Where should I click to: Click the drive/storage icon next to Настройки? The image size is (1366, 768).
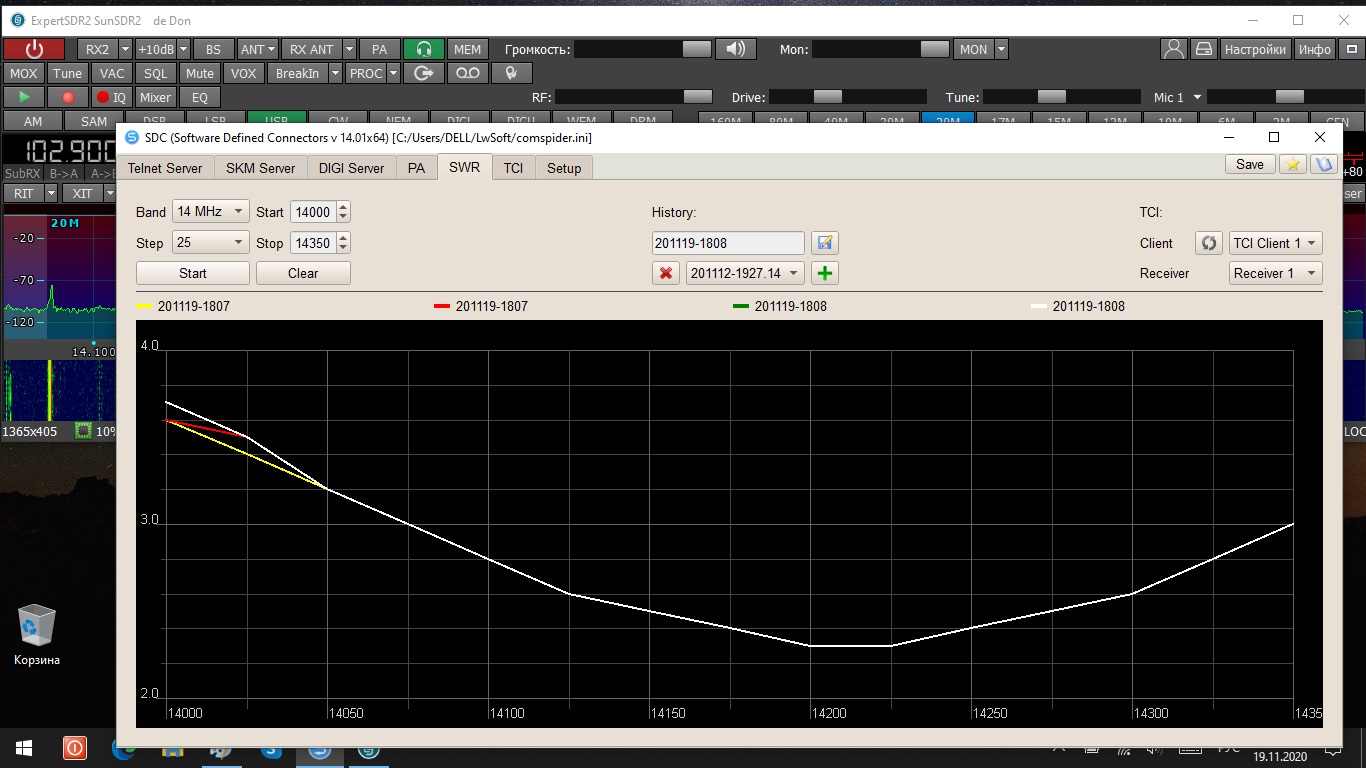[1204, 49]
